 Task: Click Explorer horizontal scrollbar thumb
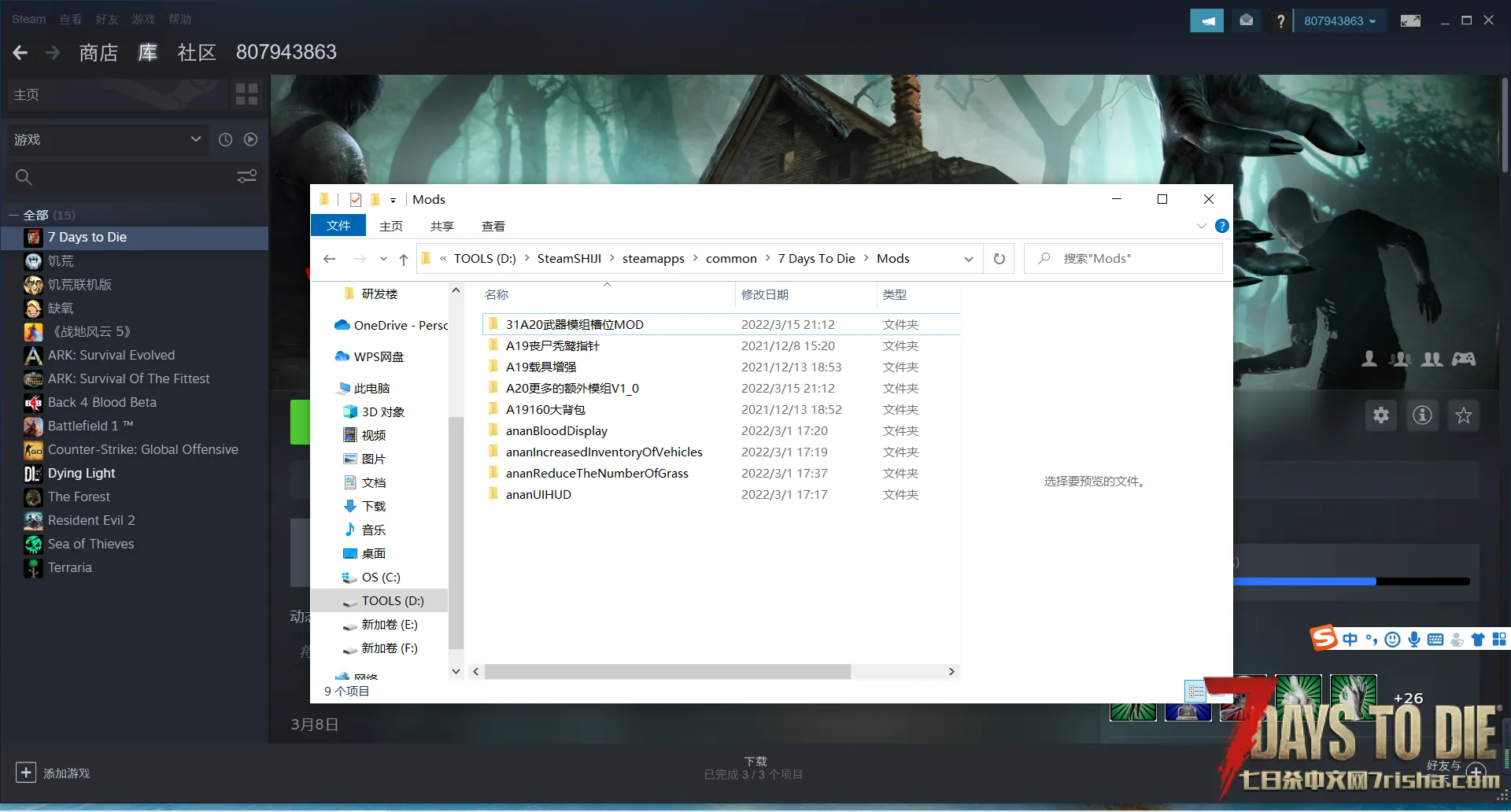click(667, 672)
